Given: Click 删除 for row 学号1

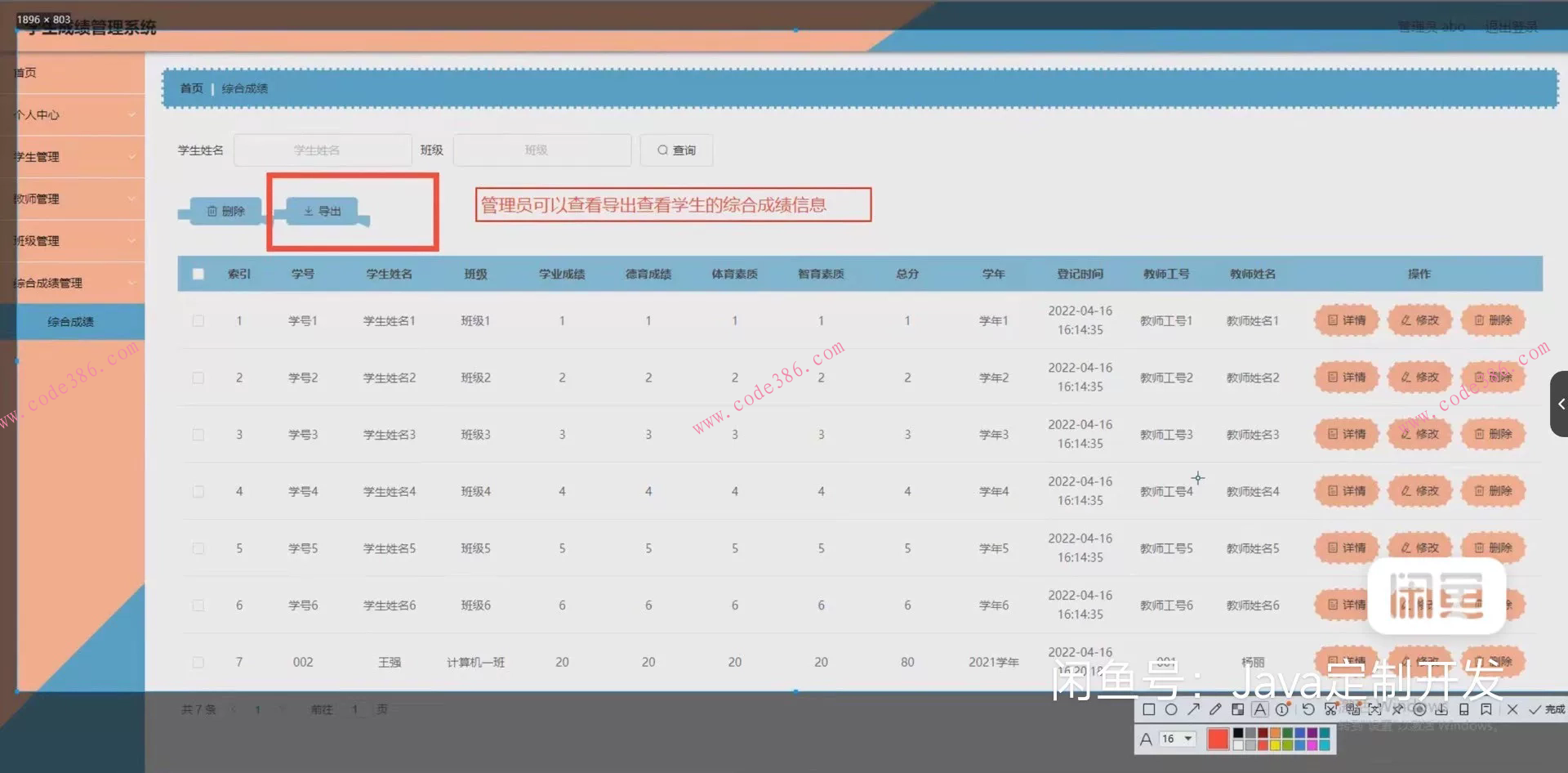Looking at the screenshot, I should tap(1493, 320).
